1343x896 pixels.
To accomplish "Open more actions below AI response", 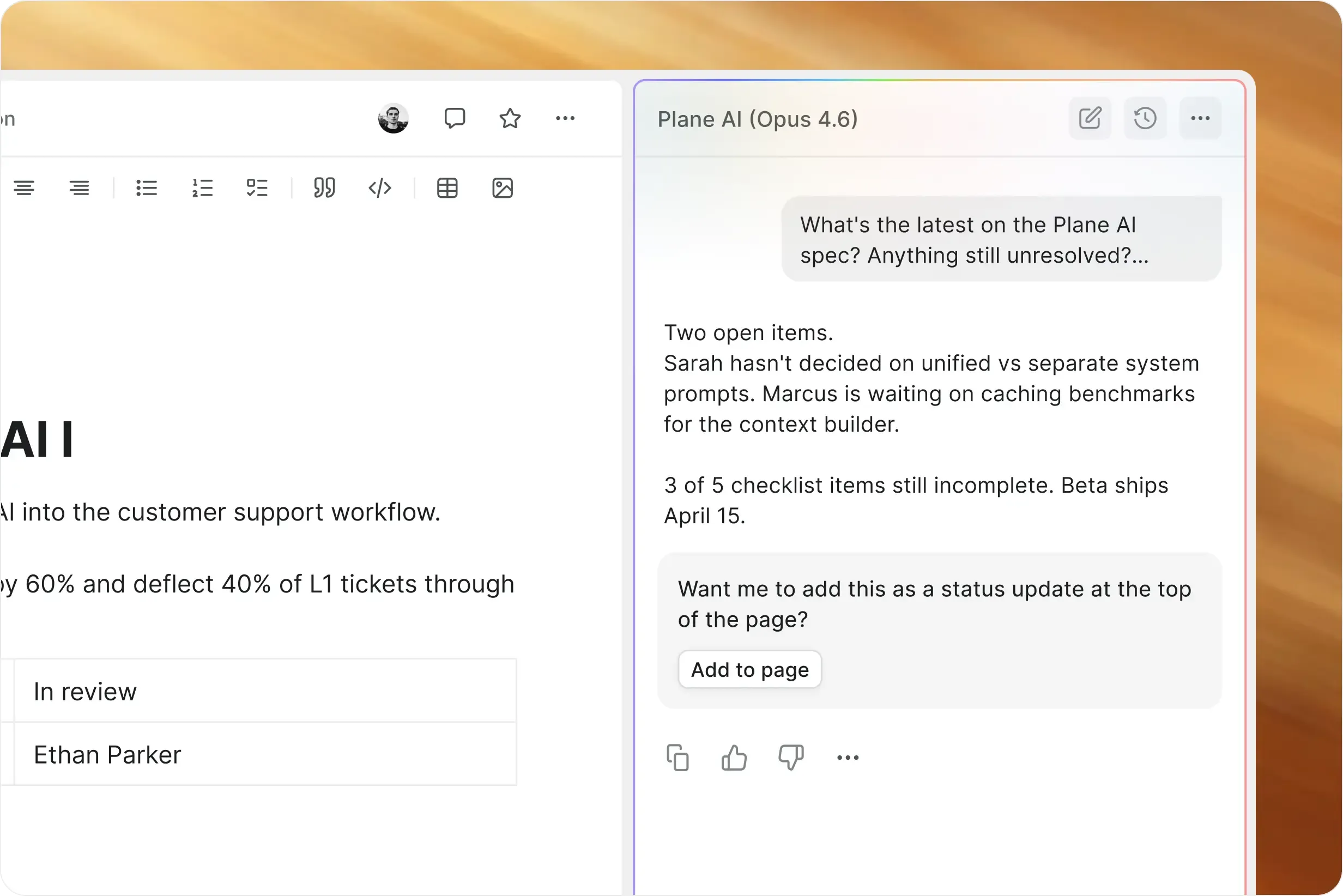I will pyautogui.click(x=848, y=758).
